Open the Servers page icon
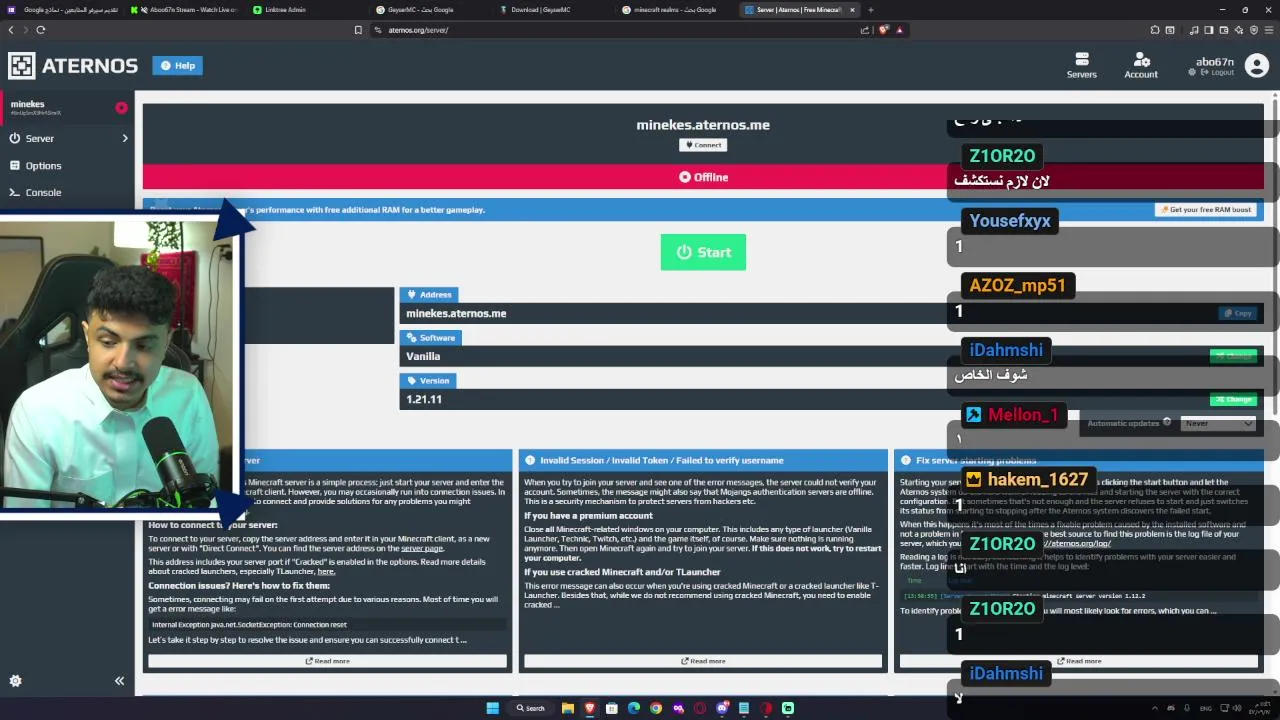 pyautogui.click(x=1081, y=66)
